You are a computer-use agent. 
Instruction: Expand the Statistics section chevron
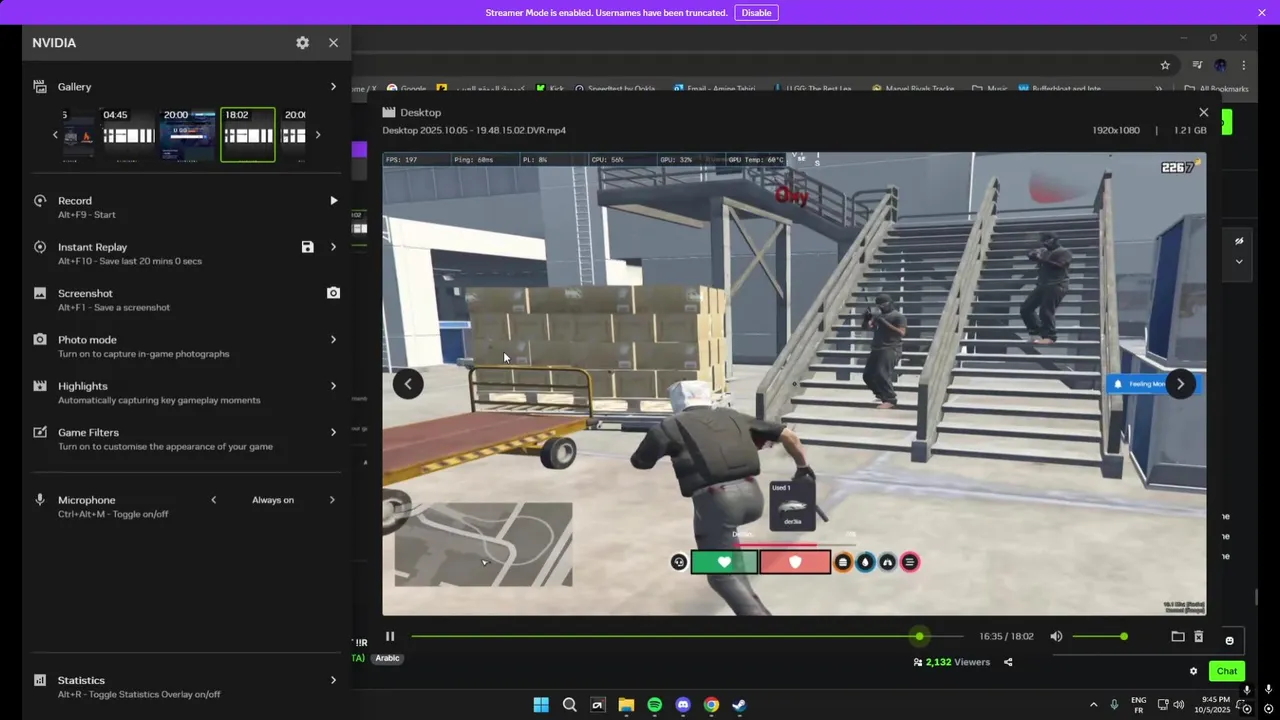coord(333,680)
